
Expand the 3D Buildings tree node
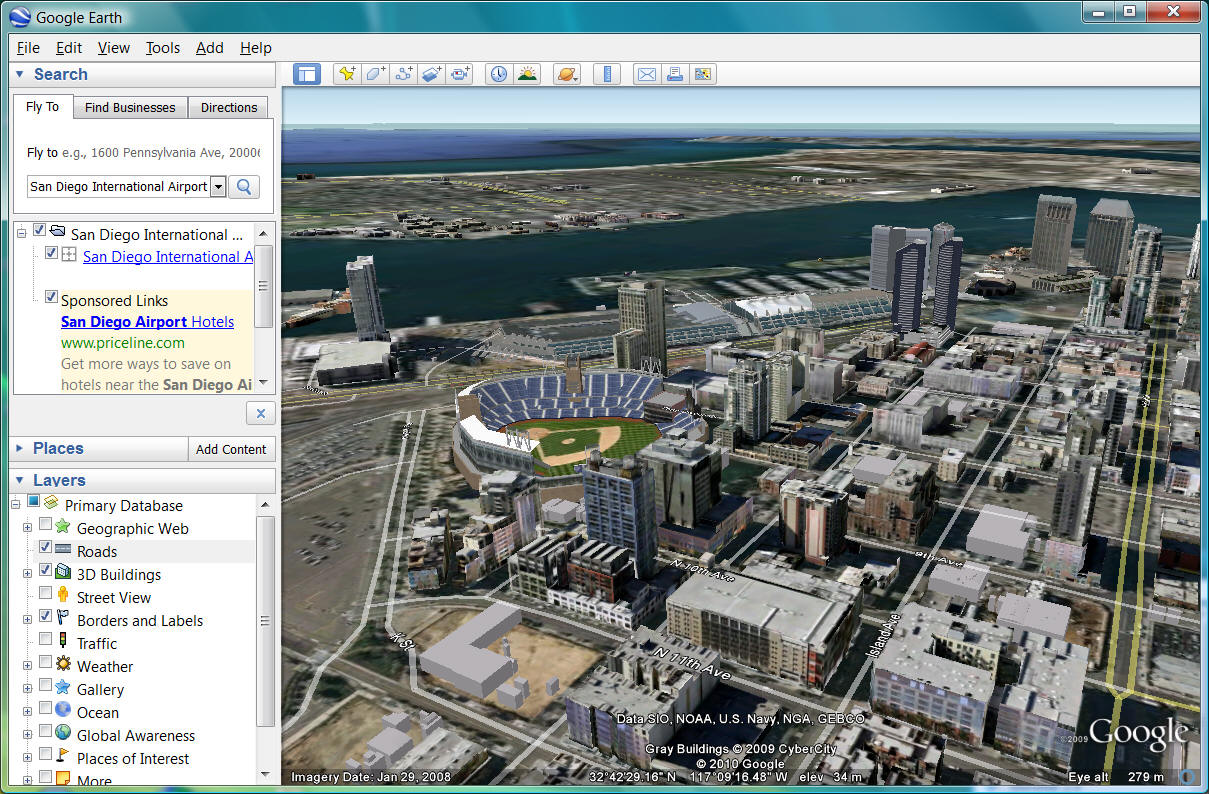27,574
